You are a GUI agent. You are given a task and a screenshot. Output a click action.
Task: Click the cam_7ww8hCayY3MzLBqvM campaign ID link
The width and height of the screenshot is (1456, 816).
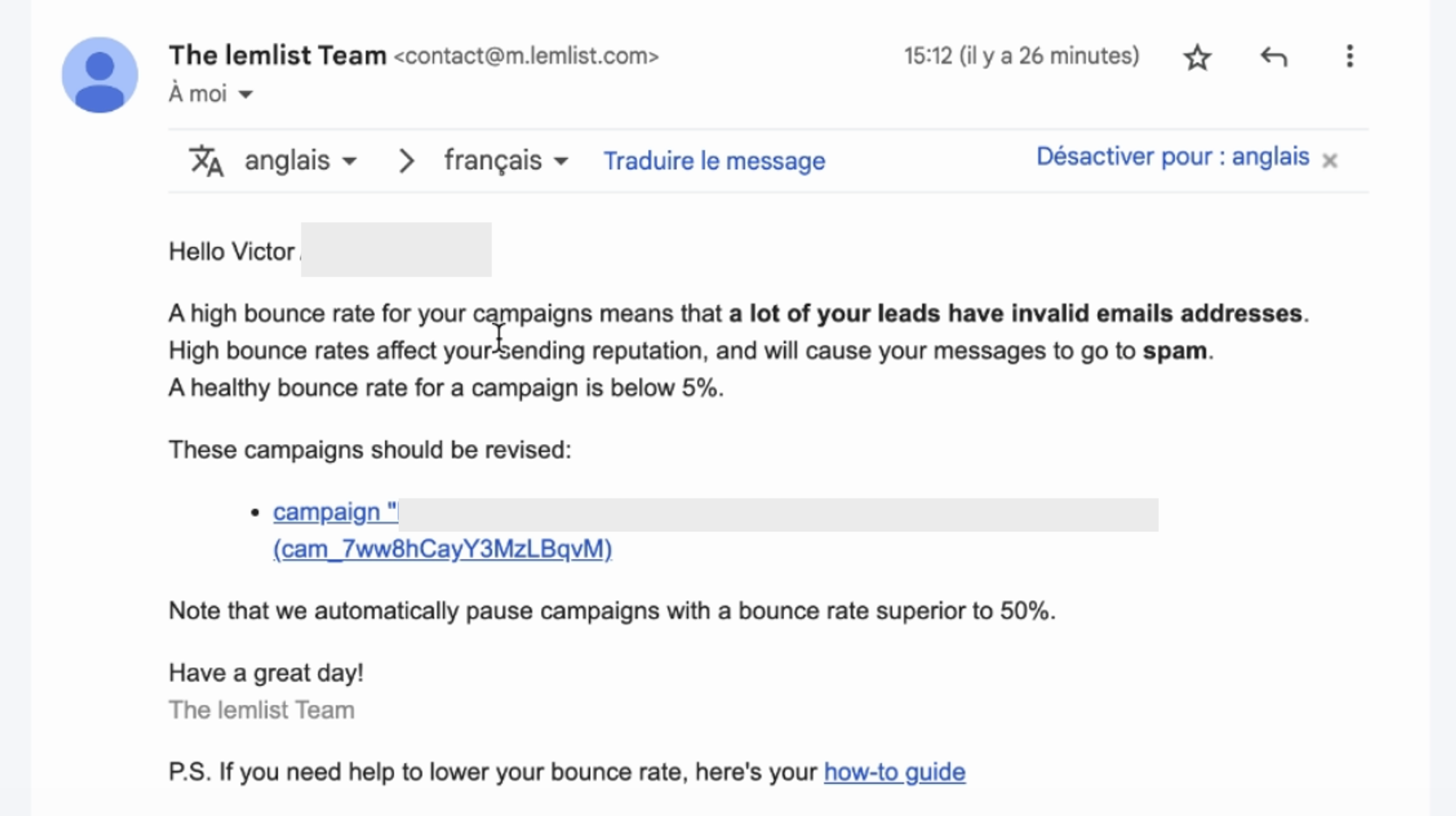click(x=443, y=549)
